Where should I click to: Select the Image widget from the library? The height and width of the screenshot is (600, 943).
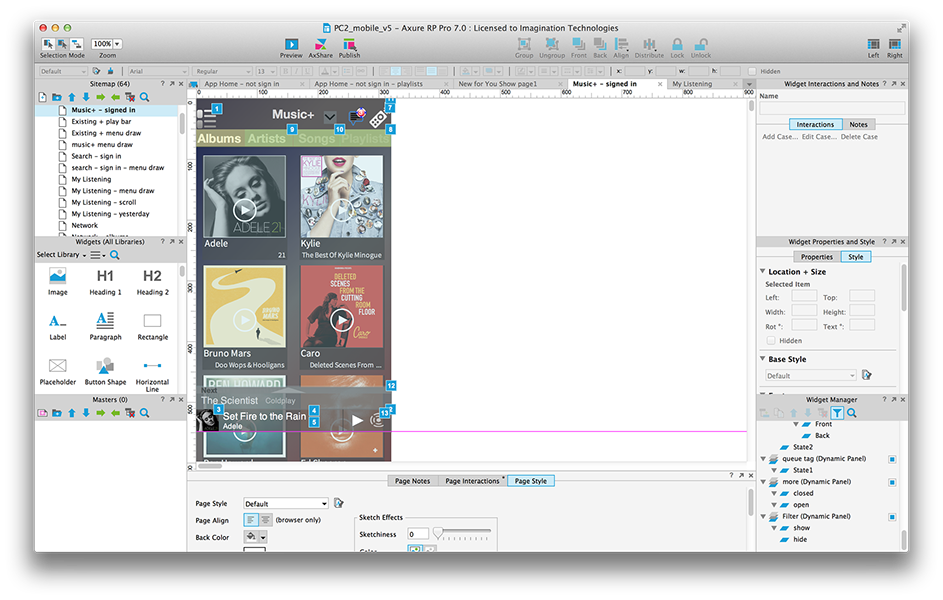point(58,277)
